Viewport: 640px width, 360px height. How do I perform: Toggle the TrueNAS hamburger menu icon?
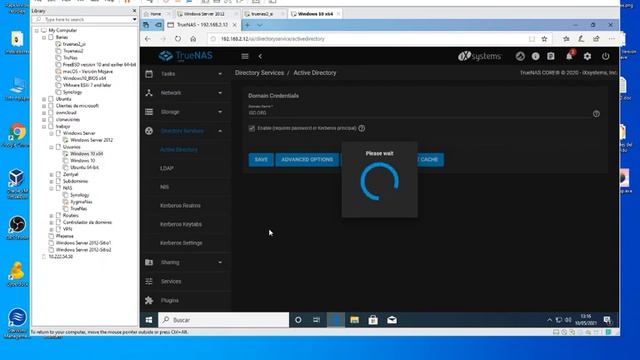coord(245,56)
